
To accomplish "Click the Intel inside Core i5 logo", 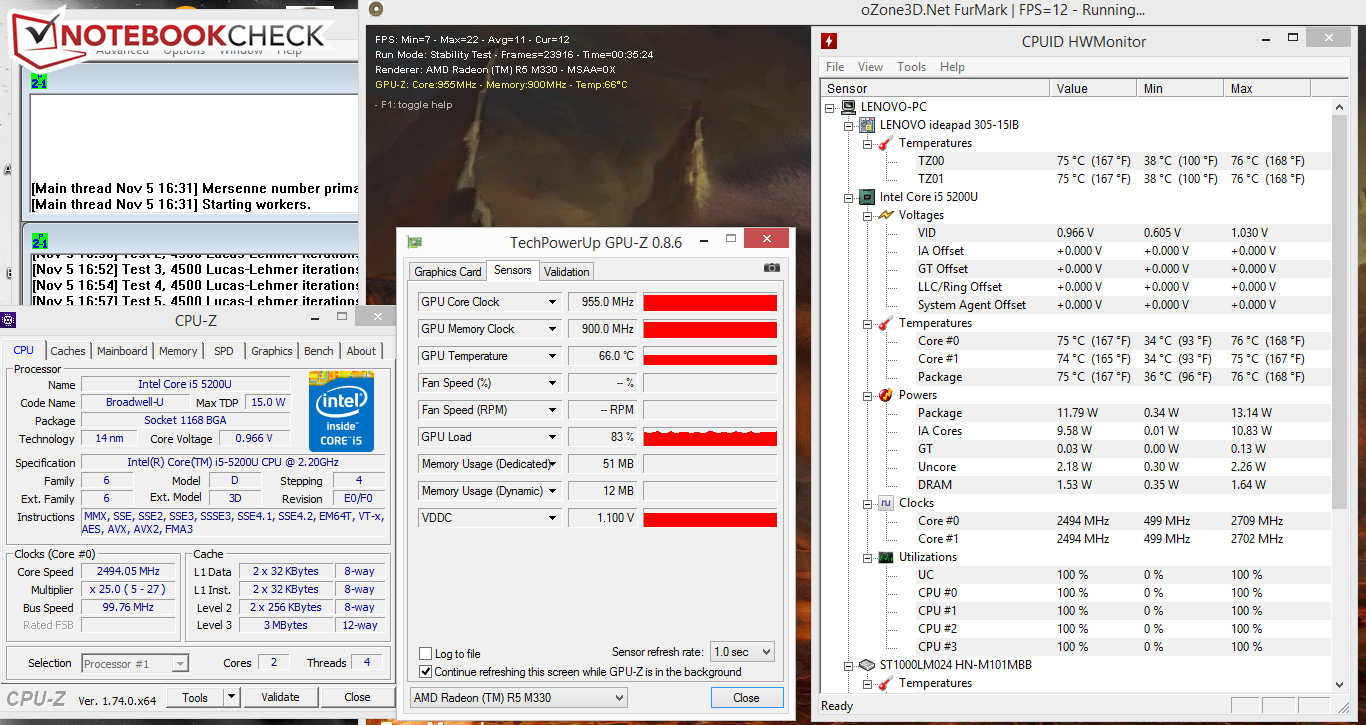I will pos(341,411).
